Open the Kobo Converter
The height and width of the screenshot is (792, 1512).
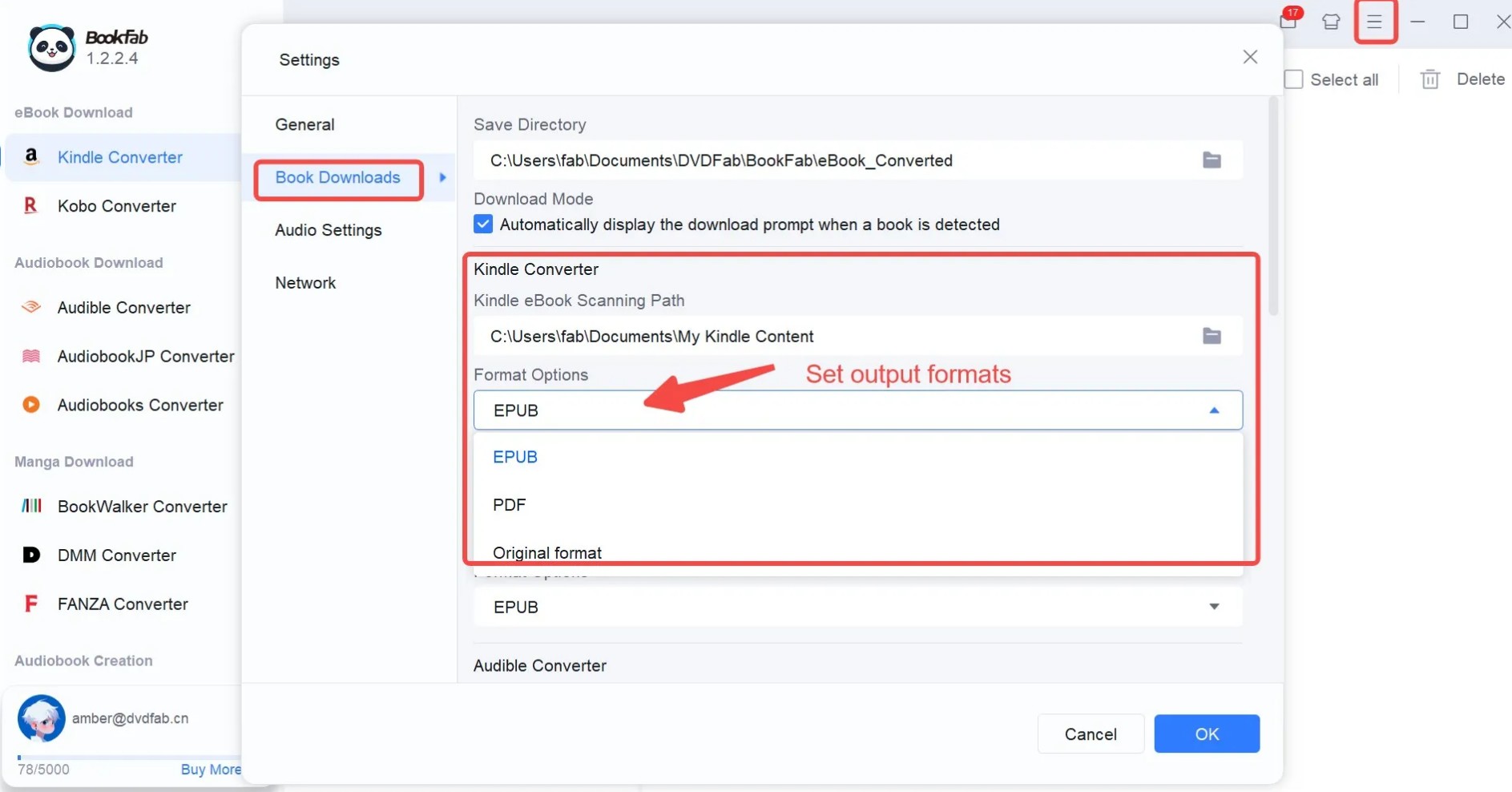coord(119,206)
